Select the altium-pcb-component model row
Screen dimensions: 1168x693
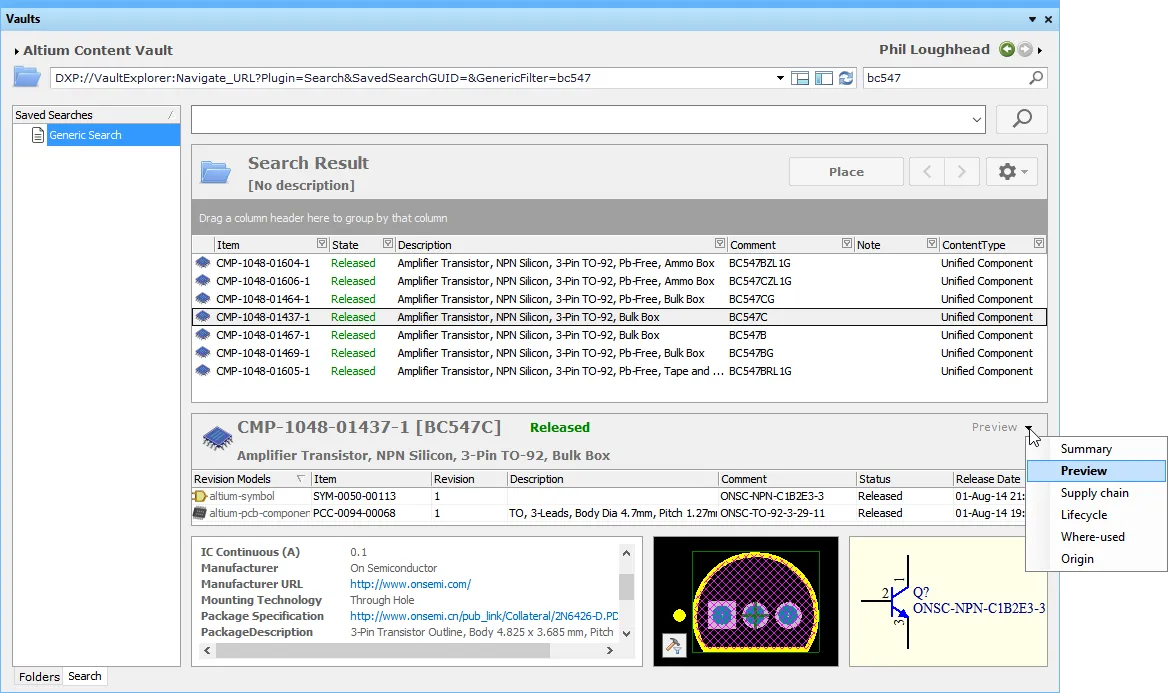click(x=609, y=513)
